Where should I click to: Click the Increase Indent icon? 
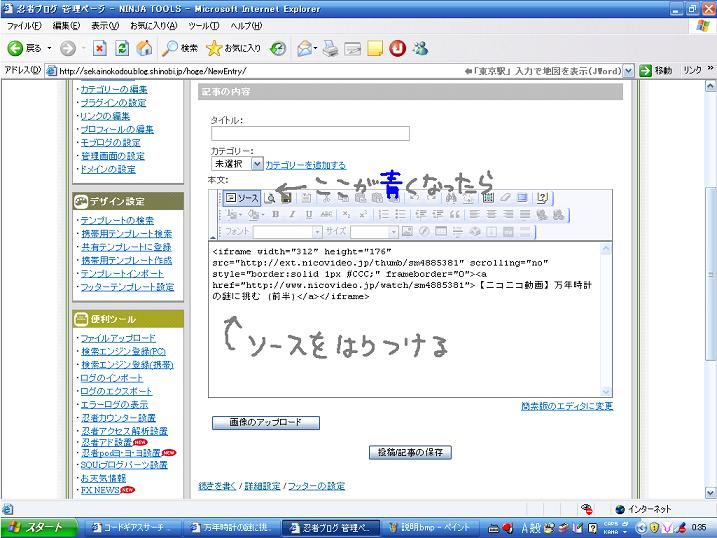[x=438, y=214]
